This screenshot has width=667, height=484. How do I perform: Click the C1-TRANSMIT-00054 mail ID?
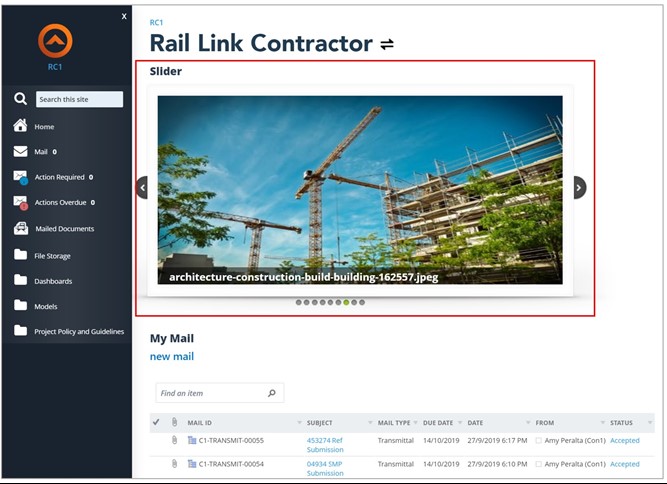[231, 464]
